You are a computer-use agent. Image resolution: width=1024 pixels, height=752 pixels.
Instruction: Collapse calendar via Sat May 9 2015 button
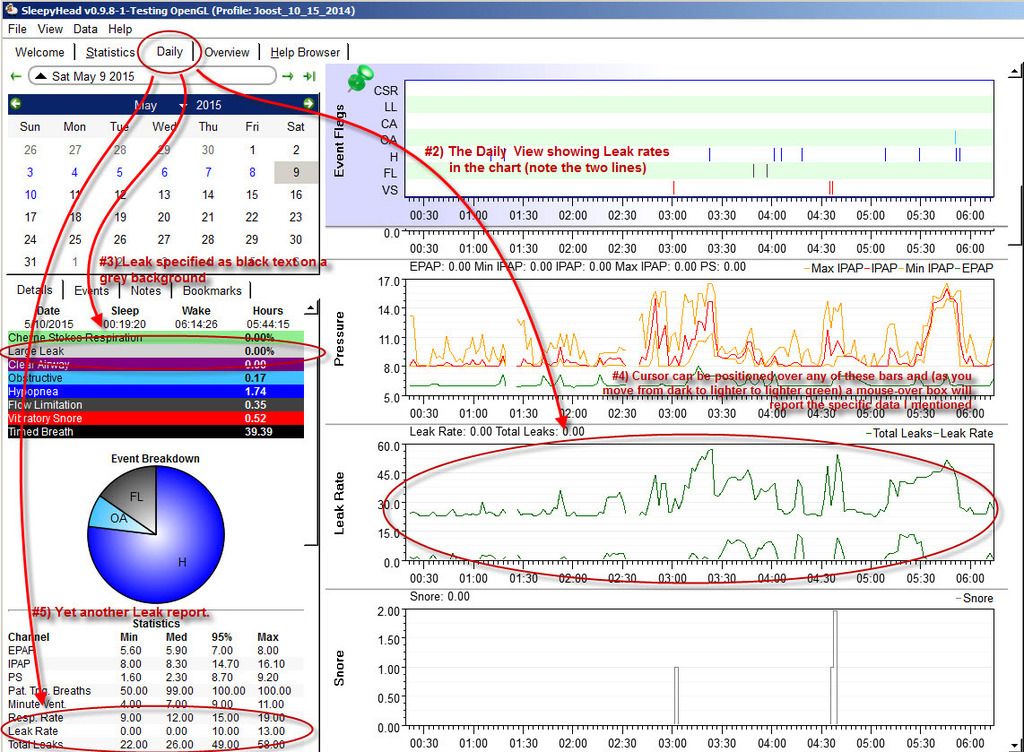[152, 76]
